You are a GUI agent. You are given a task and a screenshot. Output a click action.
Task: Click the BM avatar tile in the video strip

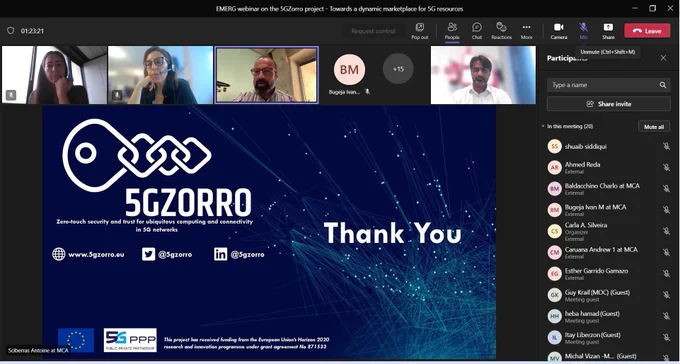coord(349,69)
